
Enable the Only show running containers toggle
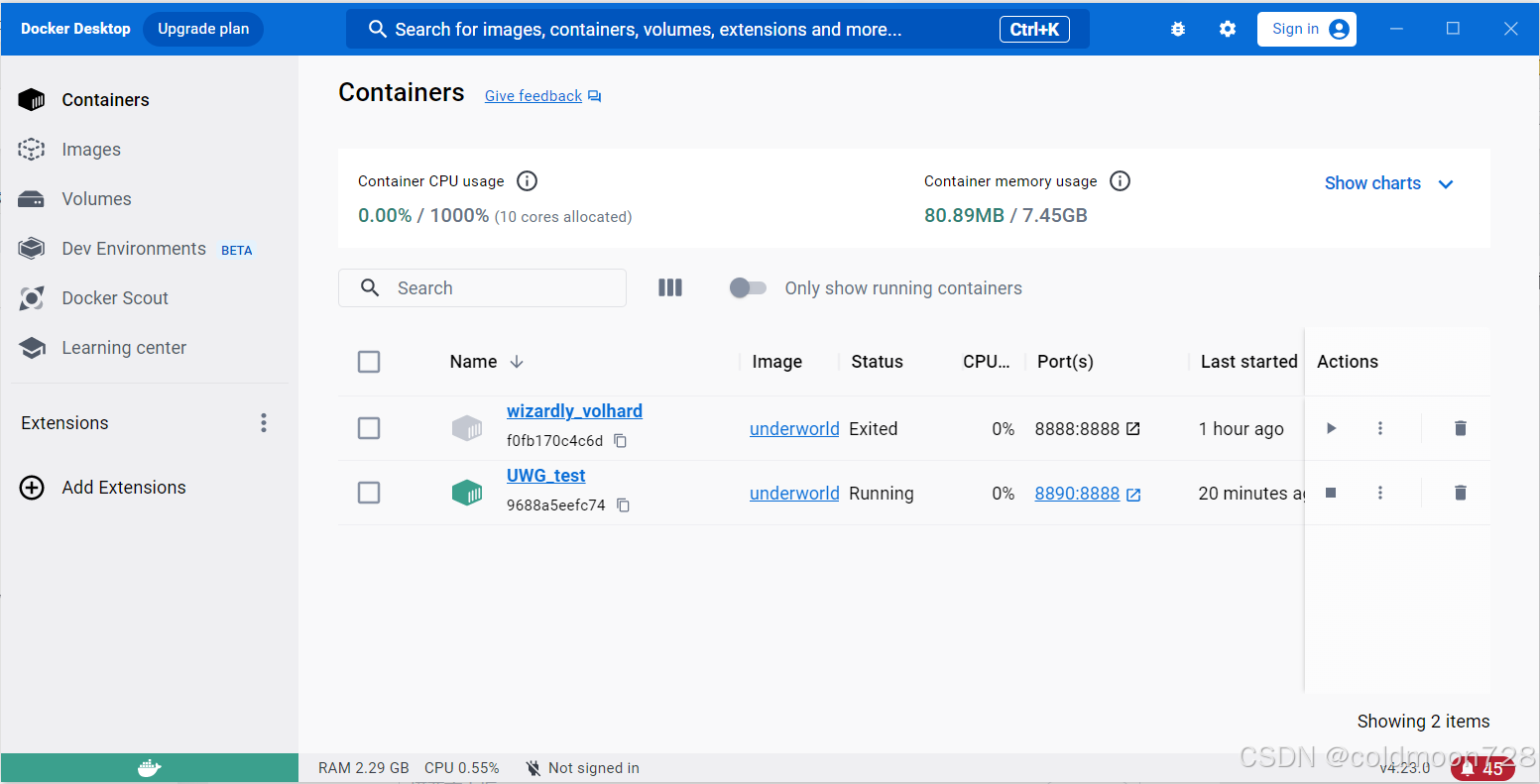748,287
